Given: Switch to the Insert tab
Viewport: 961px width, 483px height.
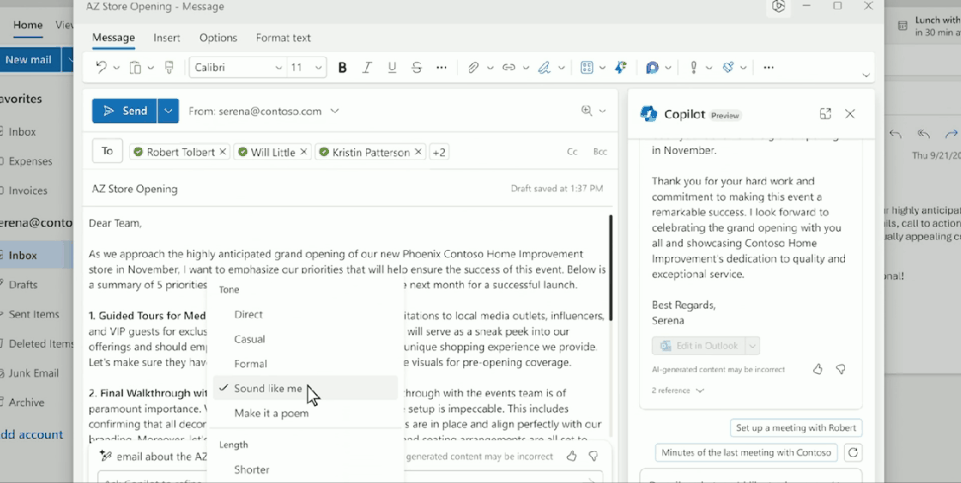Looking at the screenshot, I should point(166,38).
